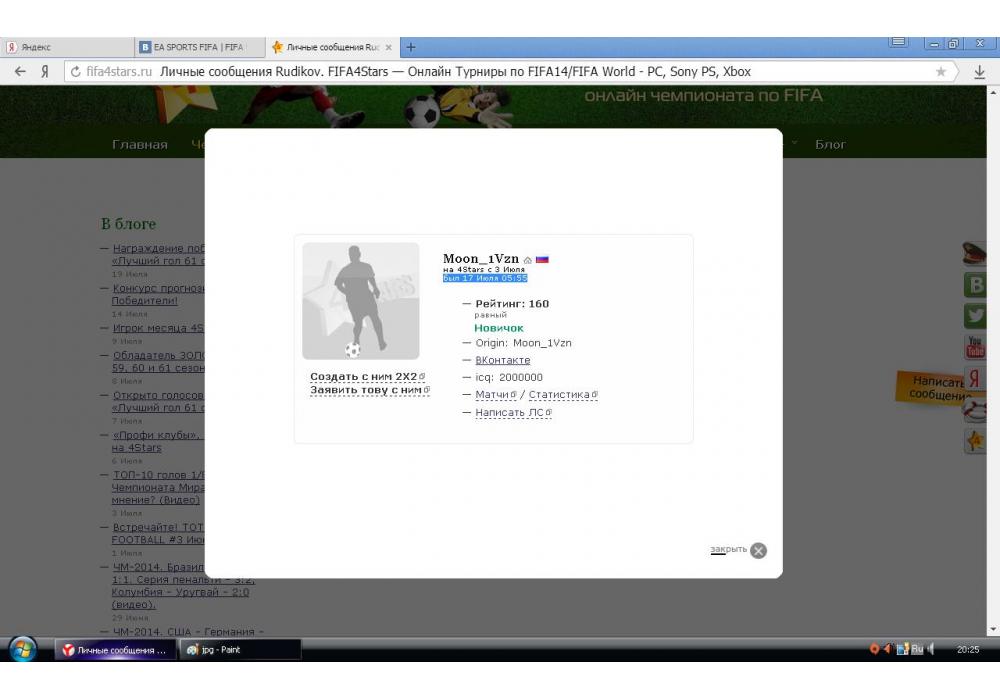Open the 'Статистика' link in profile
The image size is (1000, 700).
559,395
